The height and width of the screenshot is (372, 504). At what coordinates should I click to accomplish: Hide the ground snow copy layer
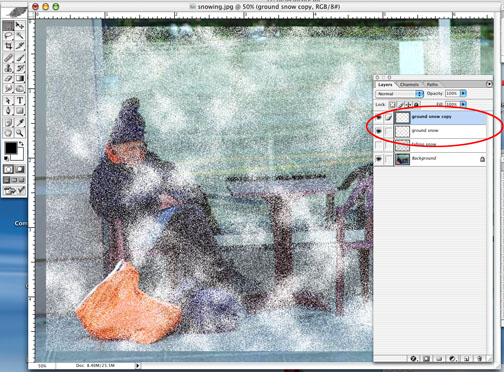(x=379, y=117)
